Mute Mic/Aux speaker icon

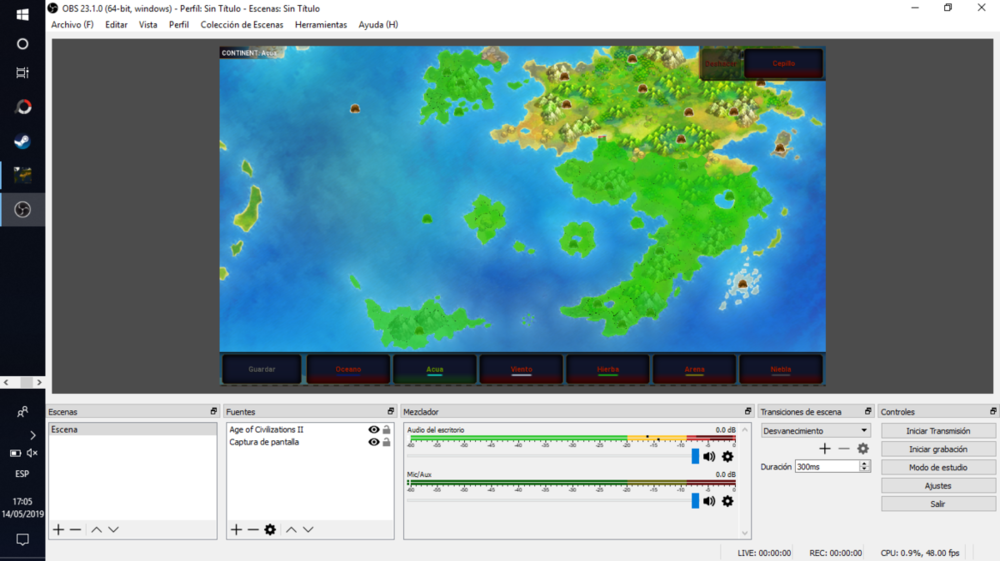point(709,501)
